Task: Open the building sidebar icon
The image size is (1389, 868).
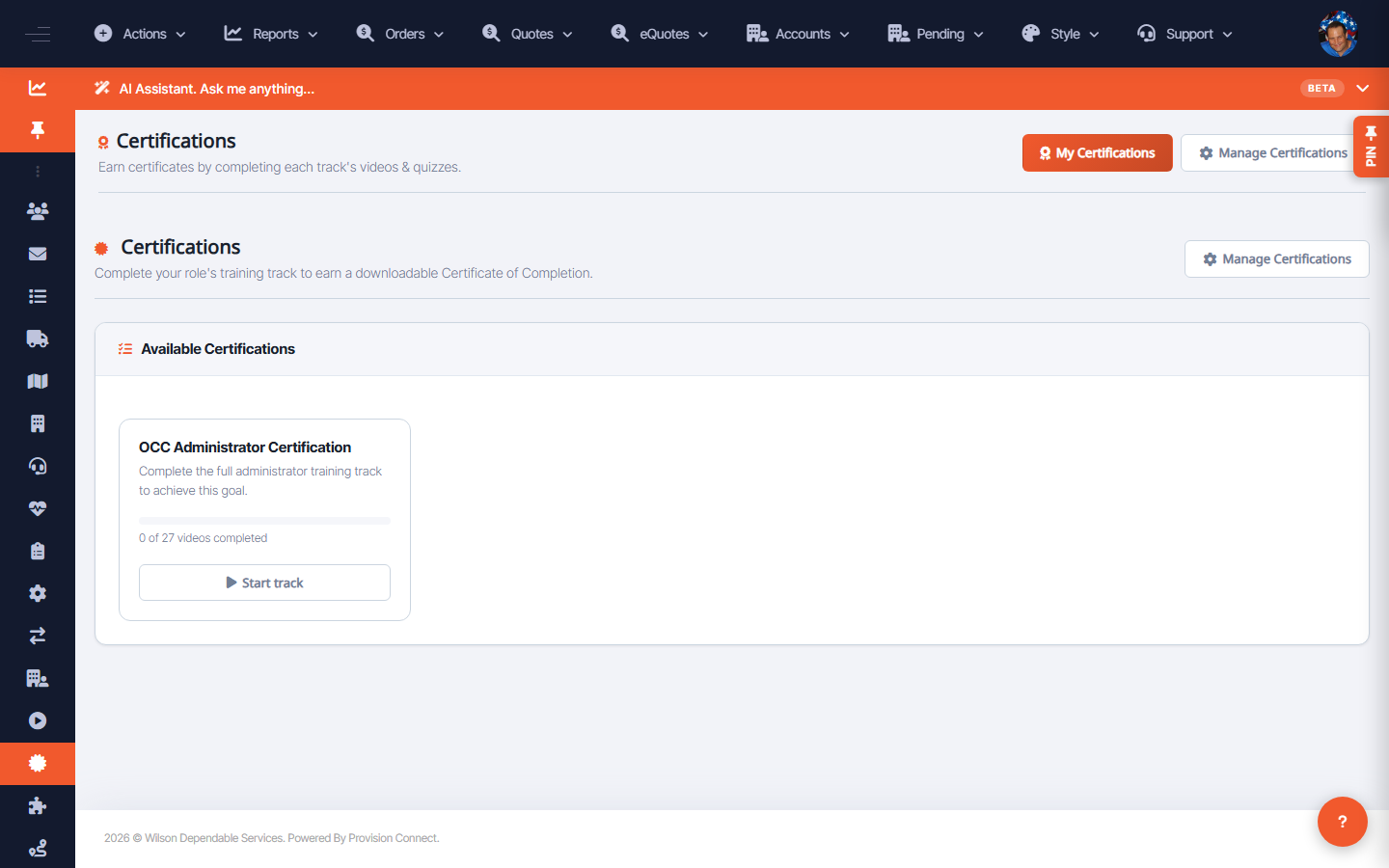Action: click(38, 423)
